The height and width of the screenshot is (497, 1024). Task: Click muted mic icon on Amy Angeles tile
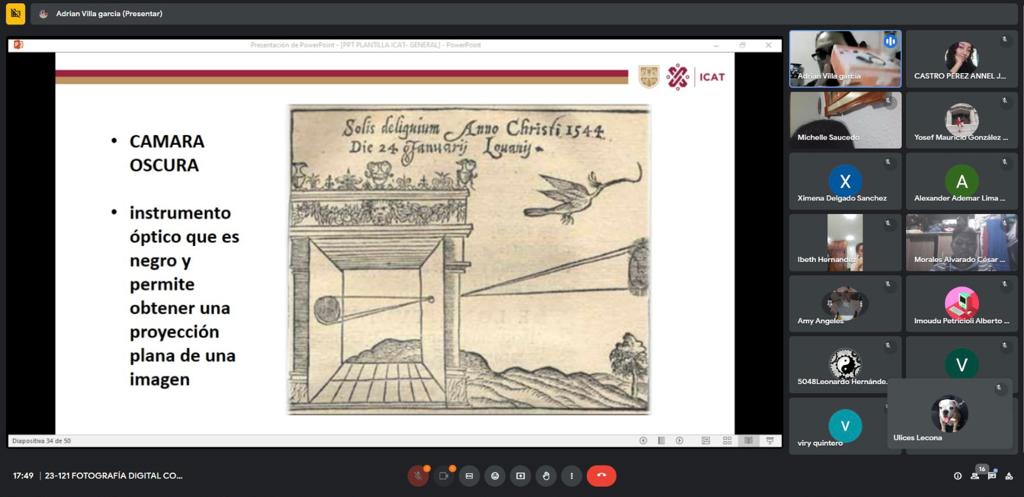888,285
